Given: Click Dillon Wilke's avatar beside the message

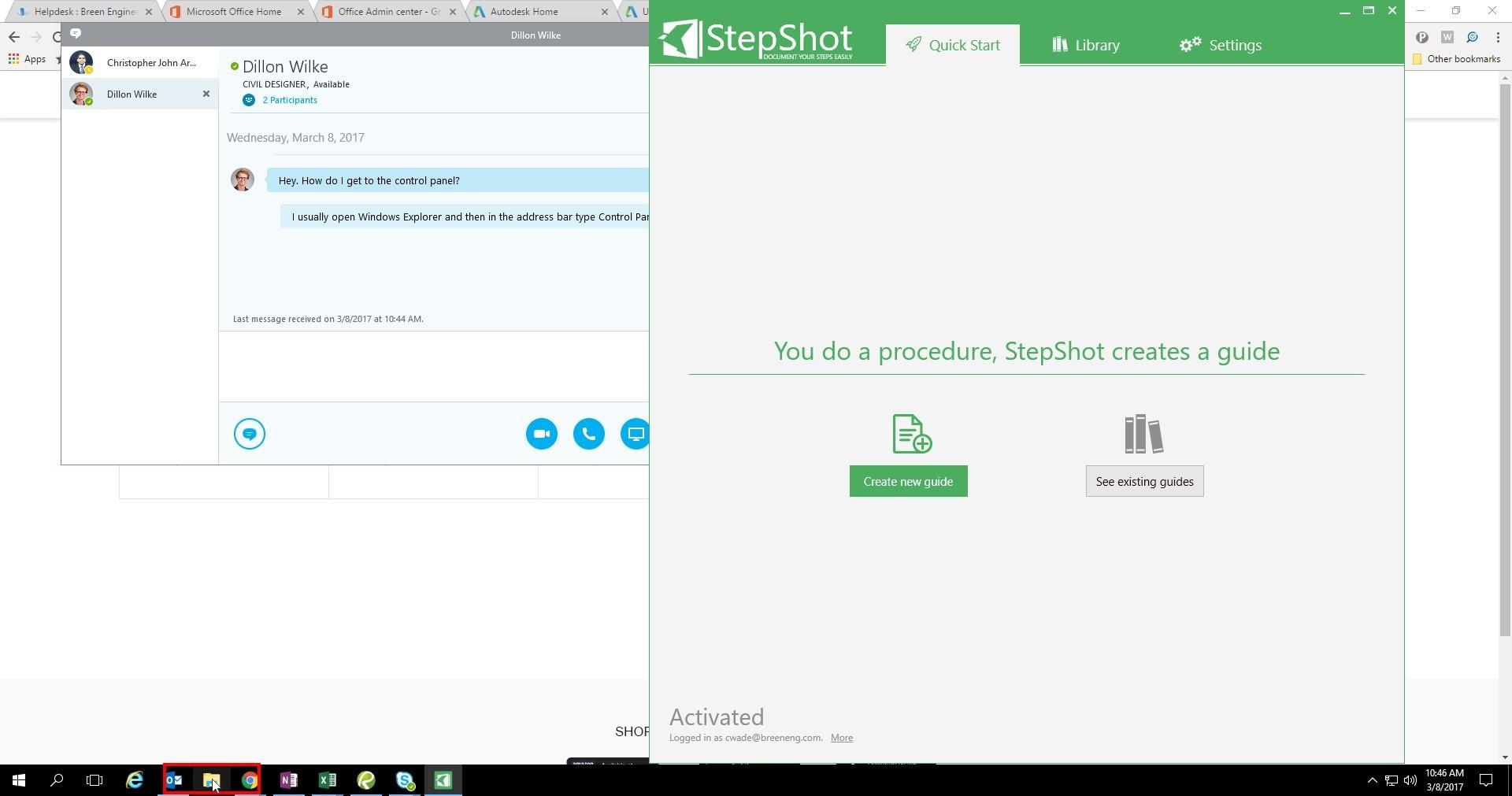Looking at the screenshot, I should click(x=243, y=180).
